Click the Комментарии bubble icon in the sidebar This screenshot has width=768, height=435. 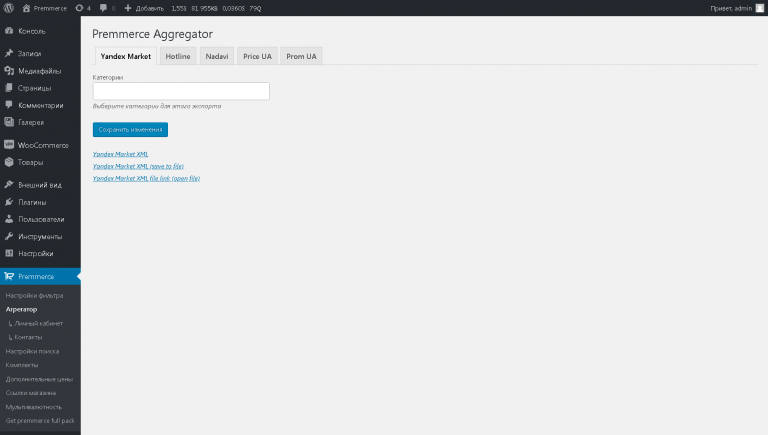pyautogui.click(x=8, y=105)
